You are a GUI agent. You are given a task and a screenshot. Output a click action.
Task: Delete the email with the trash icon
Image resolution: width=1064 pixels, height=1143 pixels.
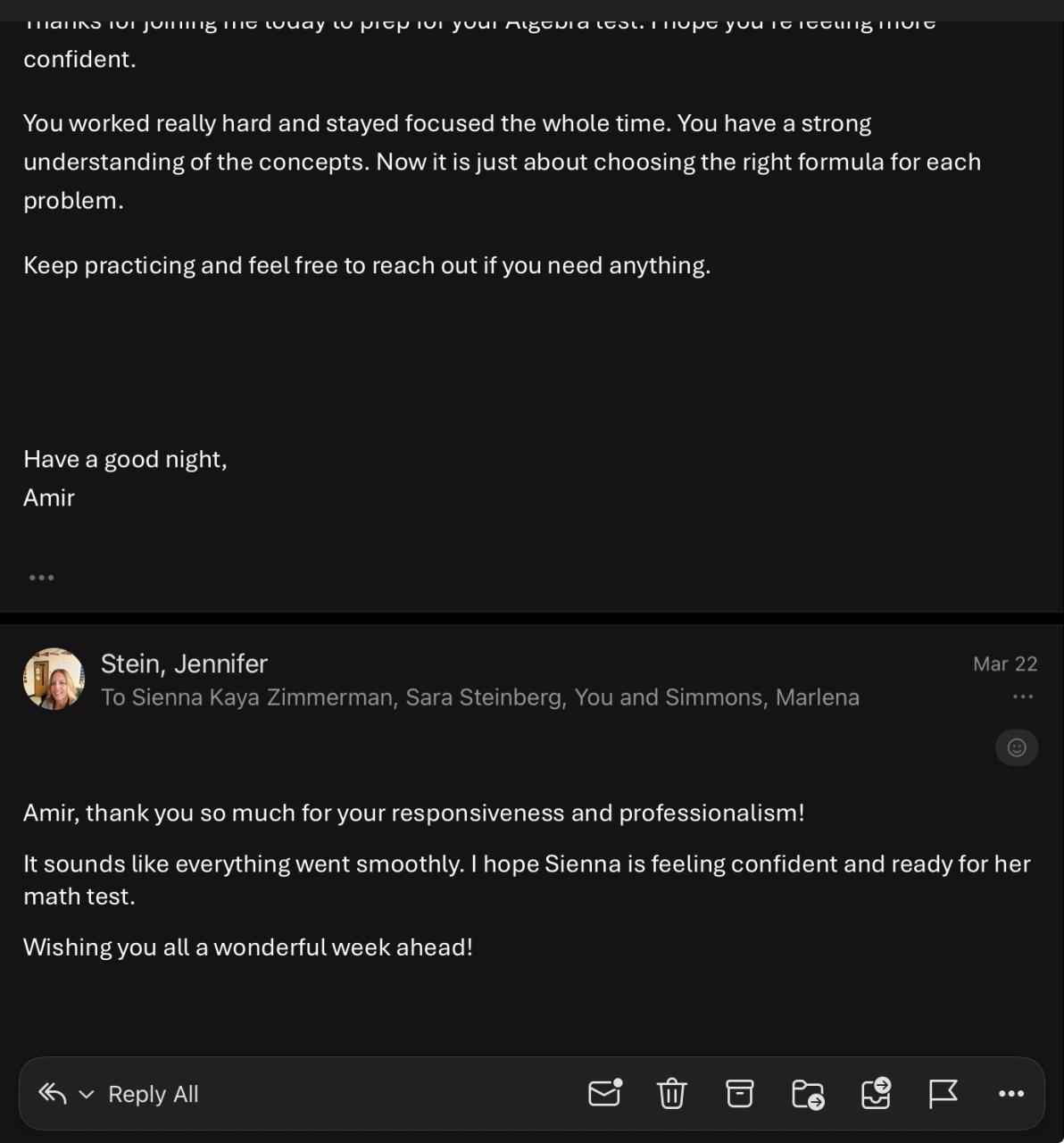point(671,1093)
